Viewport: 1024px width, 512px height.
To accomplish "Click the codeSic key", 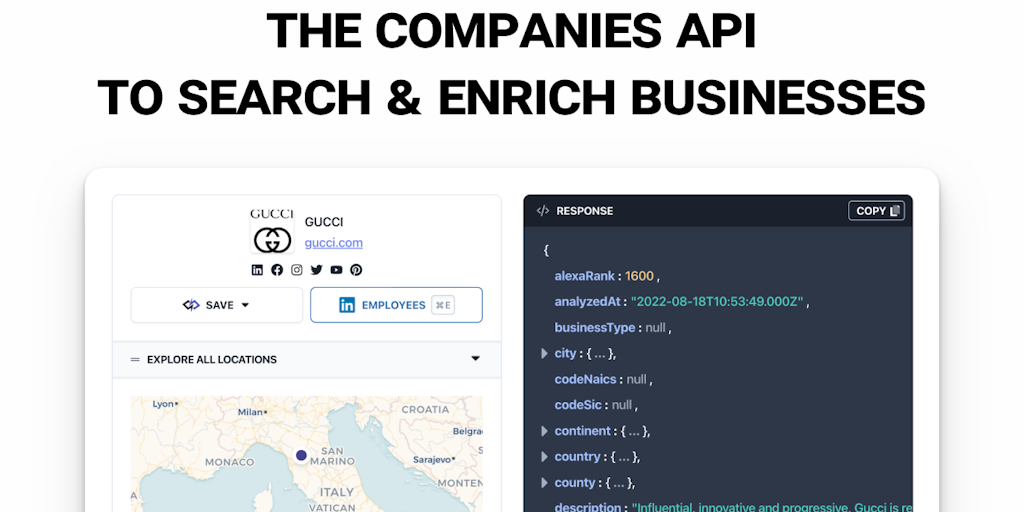I will click(578, 405).
